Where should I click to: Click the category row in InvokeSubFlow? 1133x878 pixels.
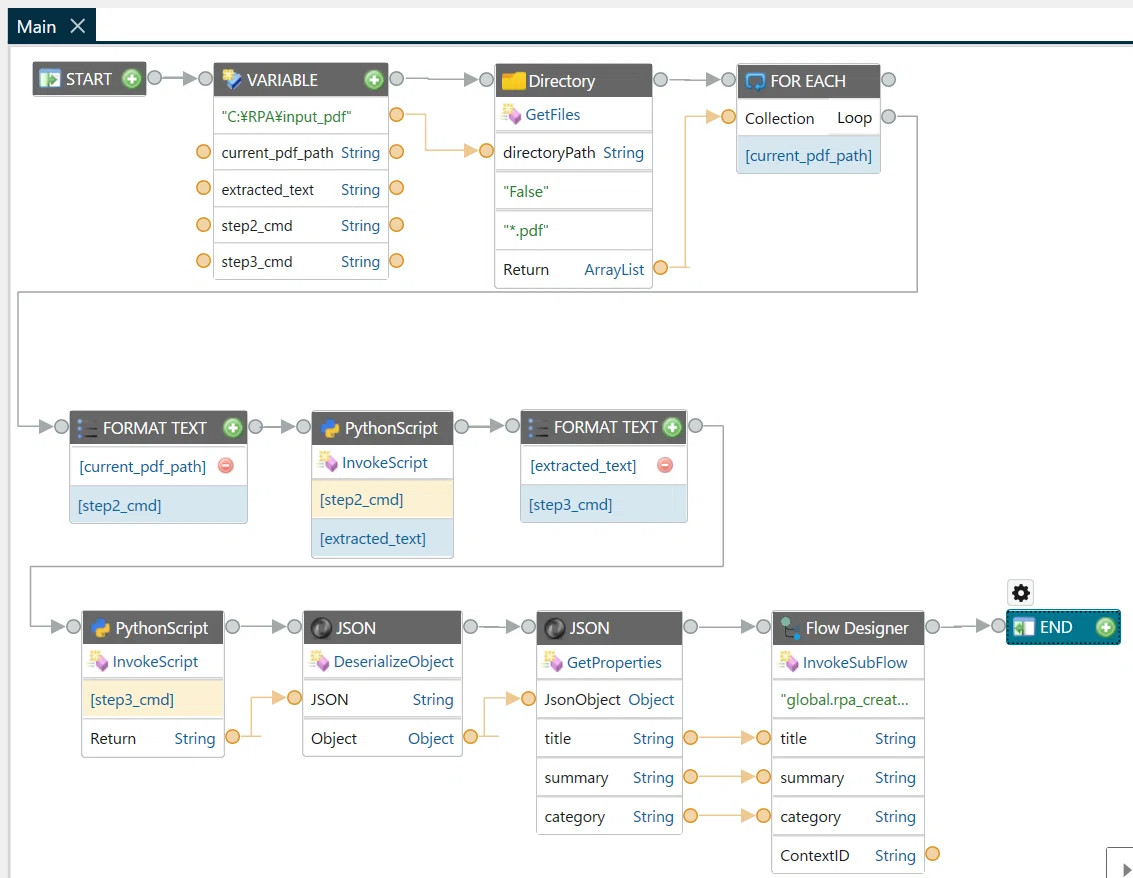coord(848,817)
